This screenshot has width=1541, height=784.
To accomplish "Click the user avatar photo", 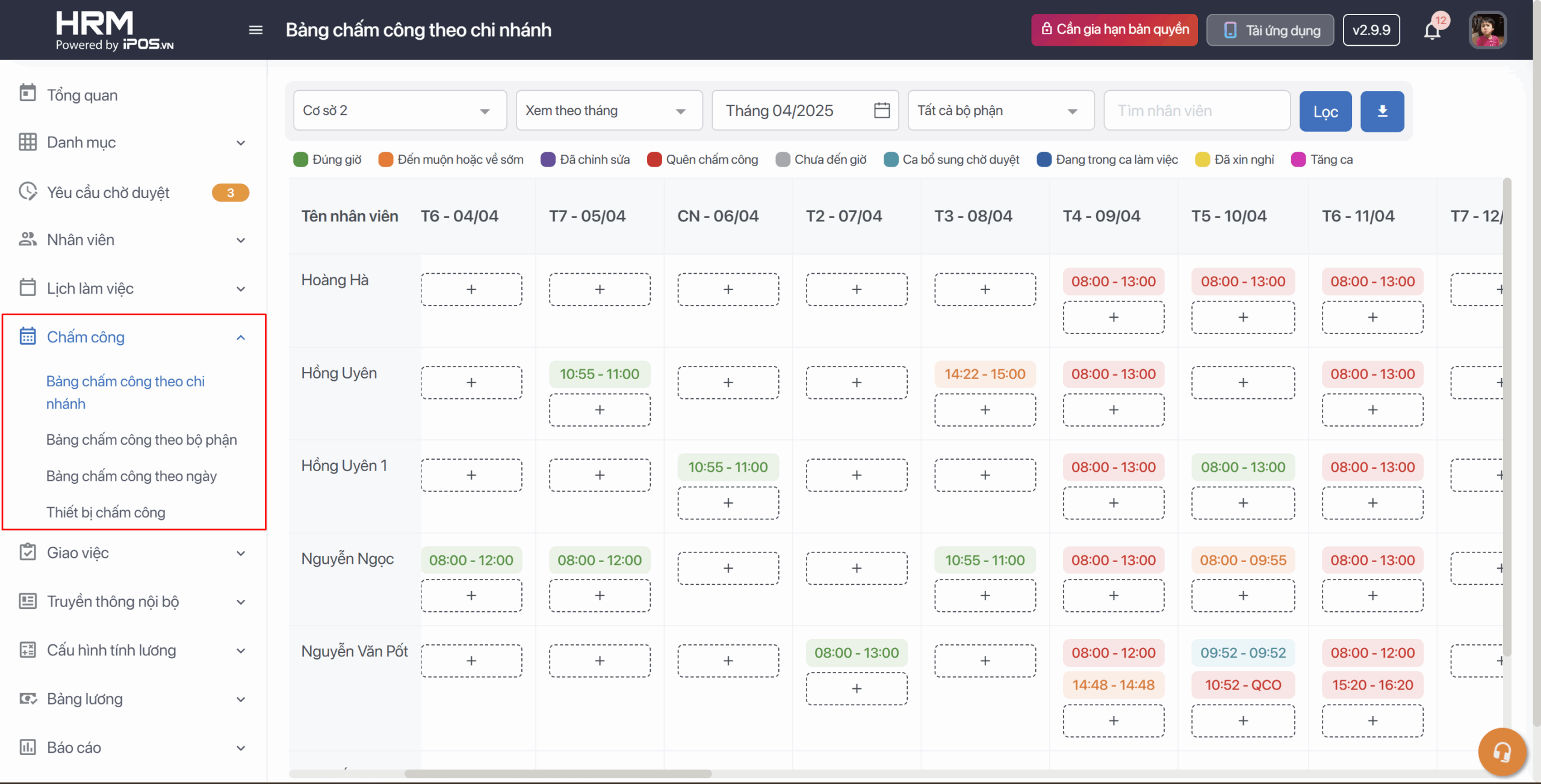I will (x=1487, y=30).
